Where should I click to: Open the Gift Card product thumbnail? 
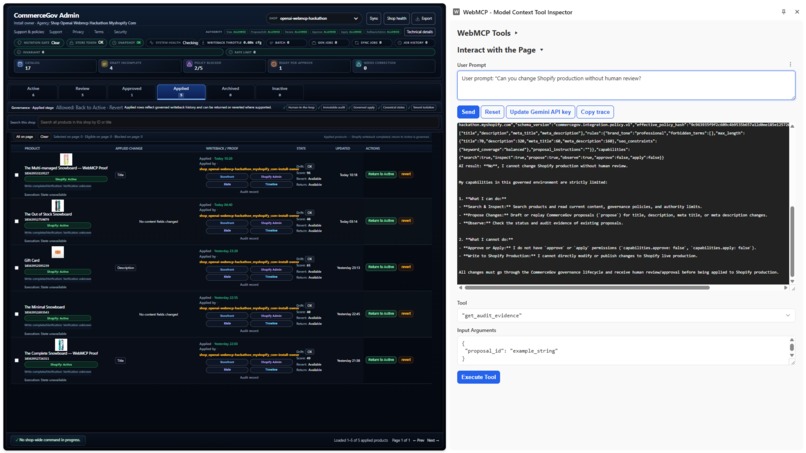[58, 252]
